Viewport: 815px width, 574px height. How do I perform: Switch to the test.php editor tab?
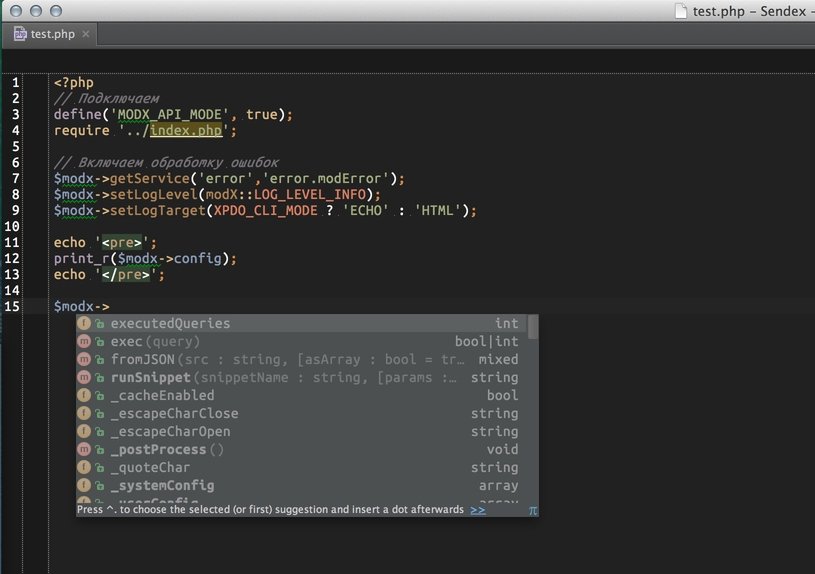tap(52, 34)
